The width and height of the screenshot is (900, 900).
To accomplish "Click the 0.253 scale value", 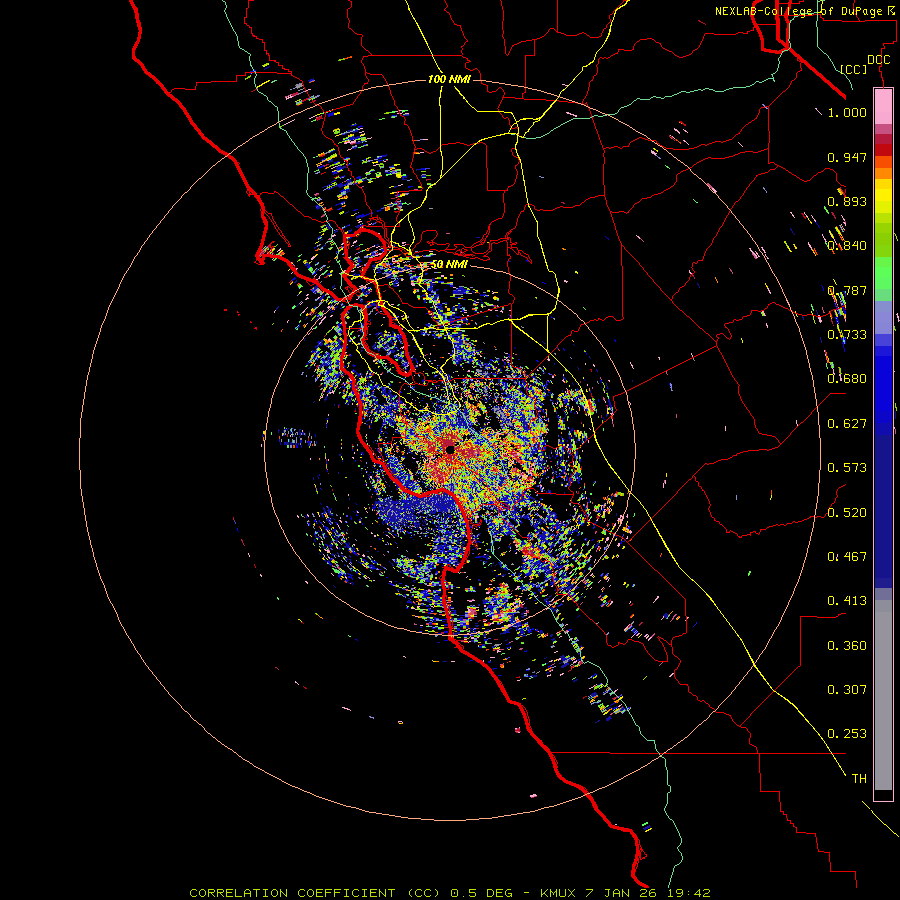I will click(x=847, y=734).
